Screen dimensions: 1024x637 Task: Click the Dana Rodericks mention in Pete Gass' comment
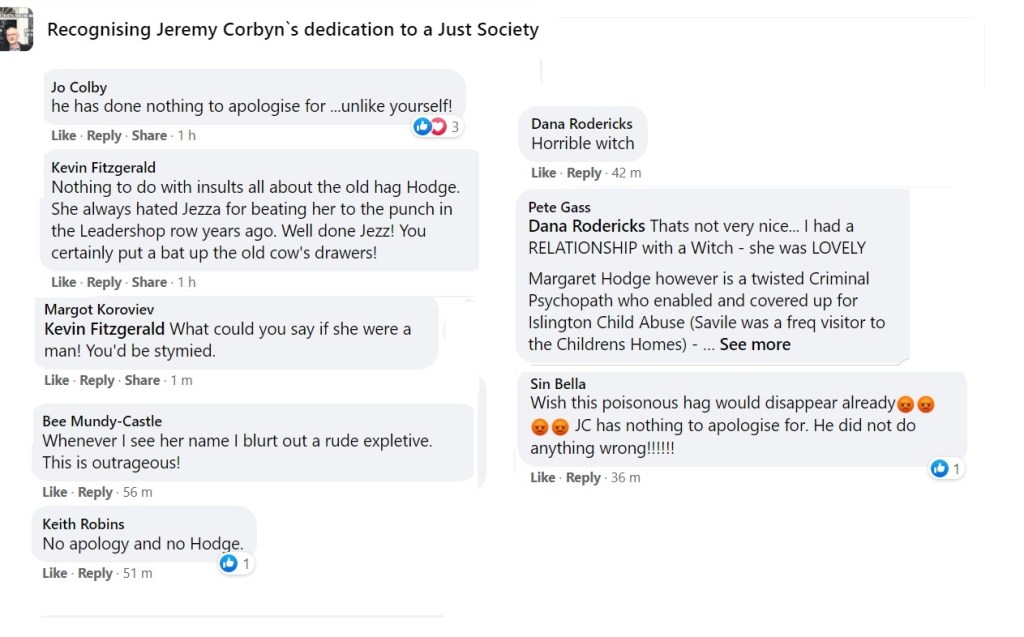pos(586,226)
